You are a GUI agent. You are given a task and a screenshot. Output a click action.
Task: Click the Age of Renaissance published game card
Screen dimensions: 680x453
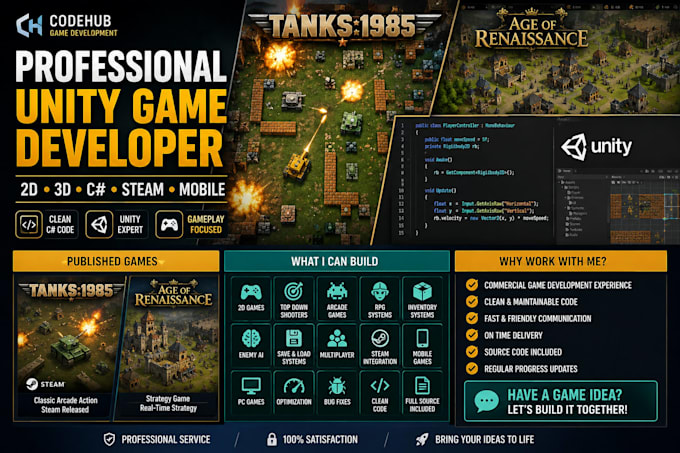(x=168, y=348)
